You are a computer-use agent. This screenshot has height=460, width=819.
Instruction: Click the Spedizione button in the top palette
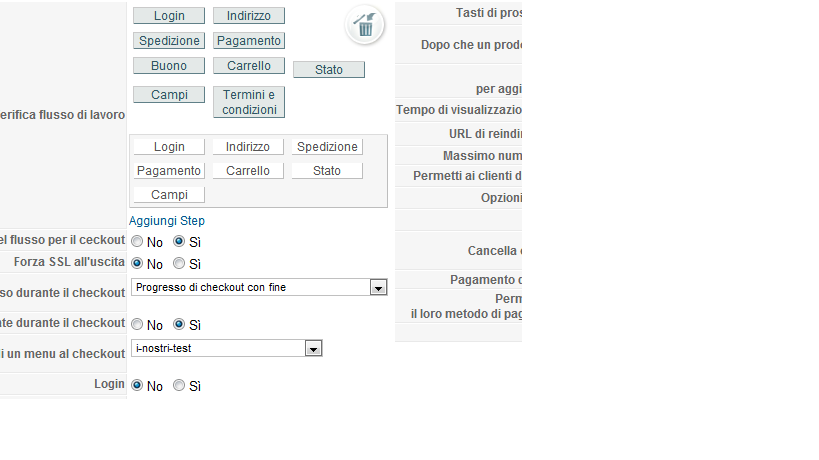click(x=169, y=41)
